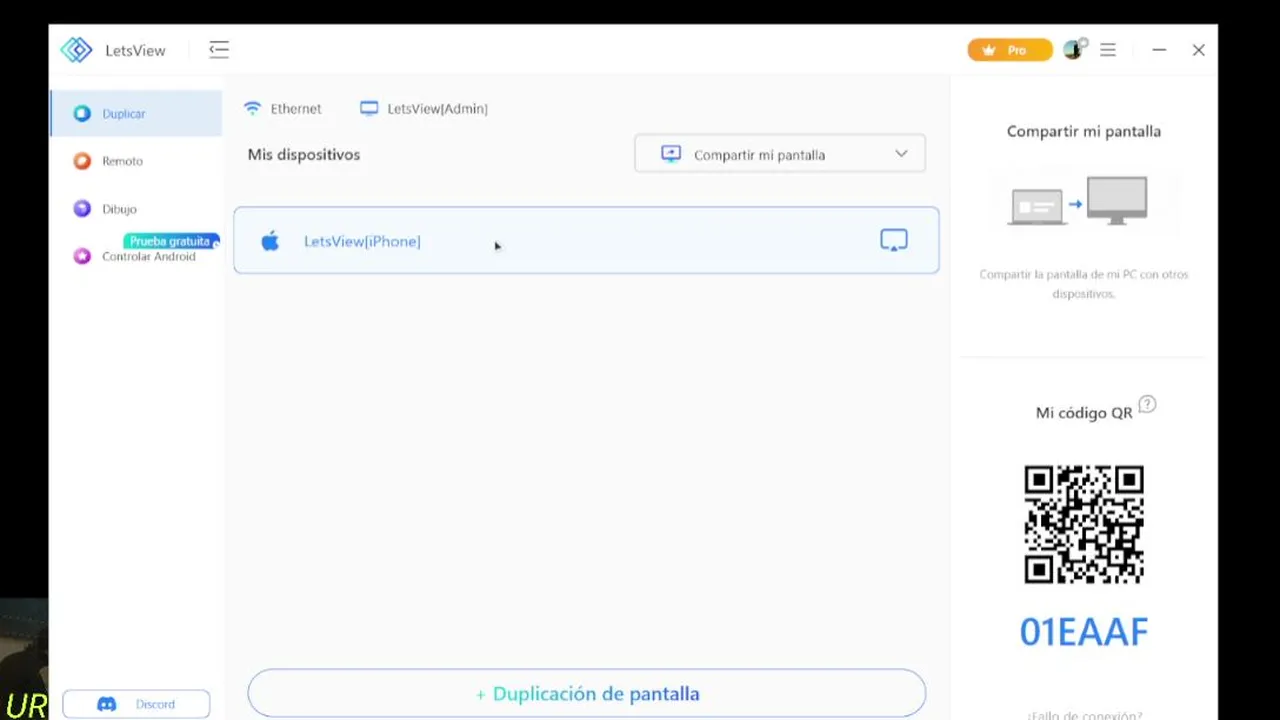
Task: Collapse the sidebar with the menu-fold icon
Action: click(219, 50)
